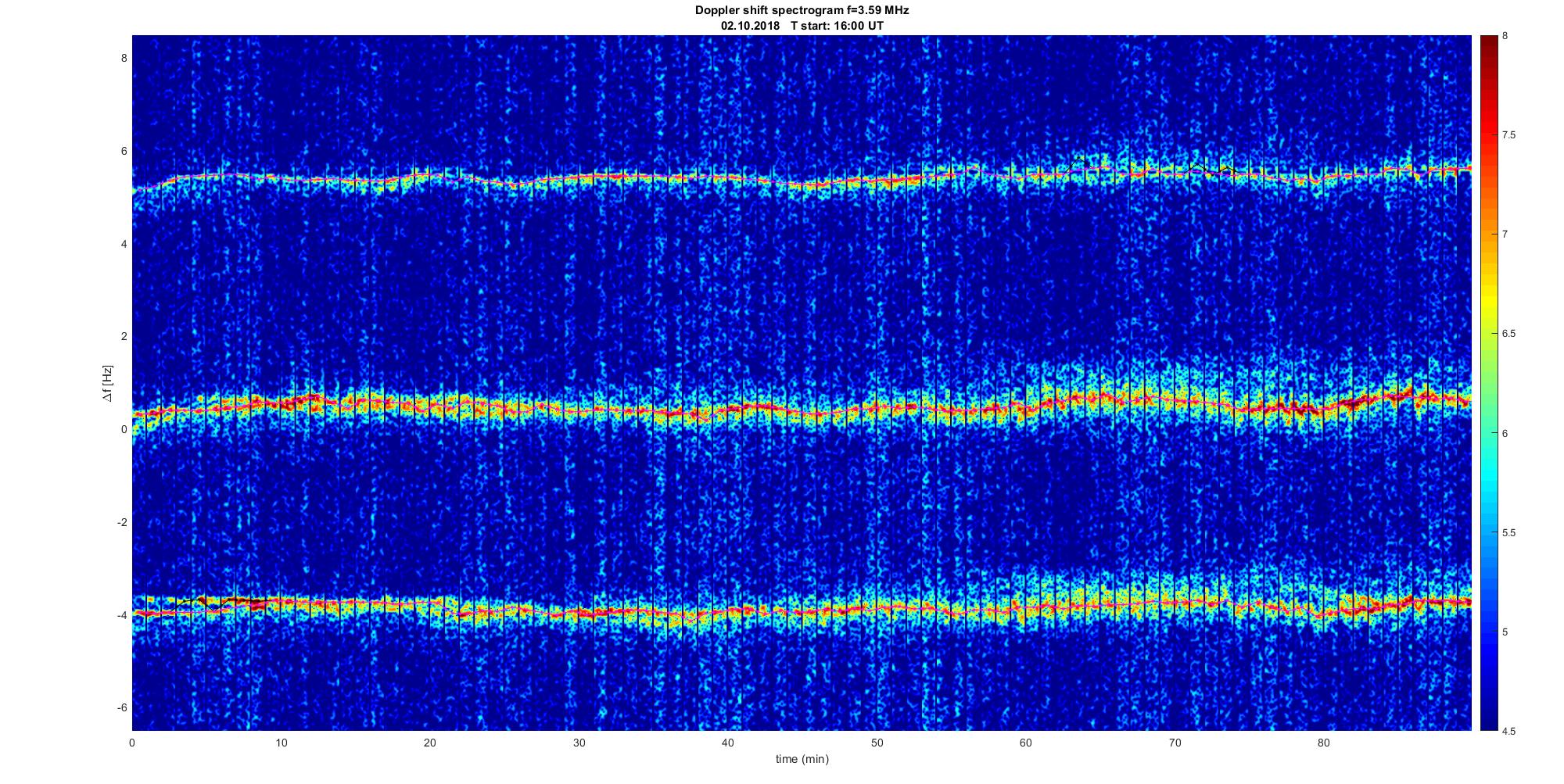Click the x-axis tick label '70'
This screenshot has height=784, width=1564.
(x=1175, y=743)
